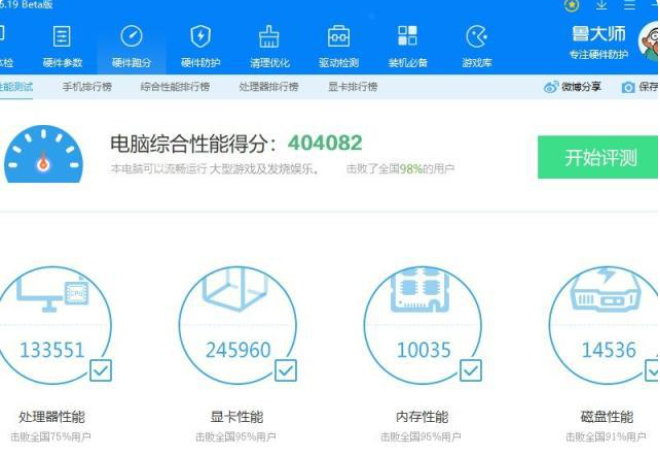The width and height of the screenshot is (660, 456).
Task: Toggle the 处理器性能 checkbox
Action: pyautogui.click(x=101, y=371)
